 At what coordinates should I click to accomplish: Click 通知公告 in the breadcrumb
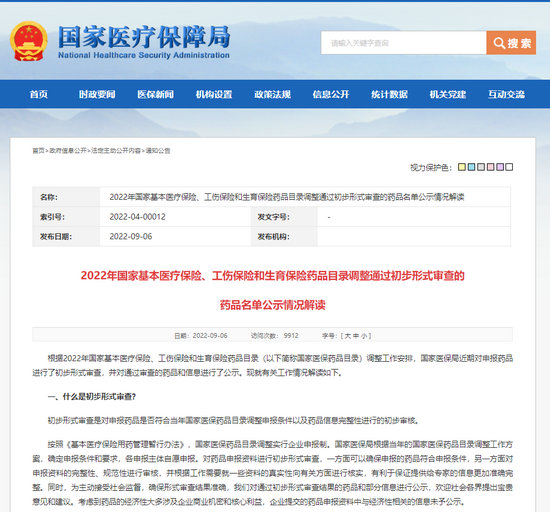point(158,150)
